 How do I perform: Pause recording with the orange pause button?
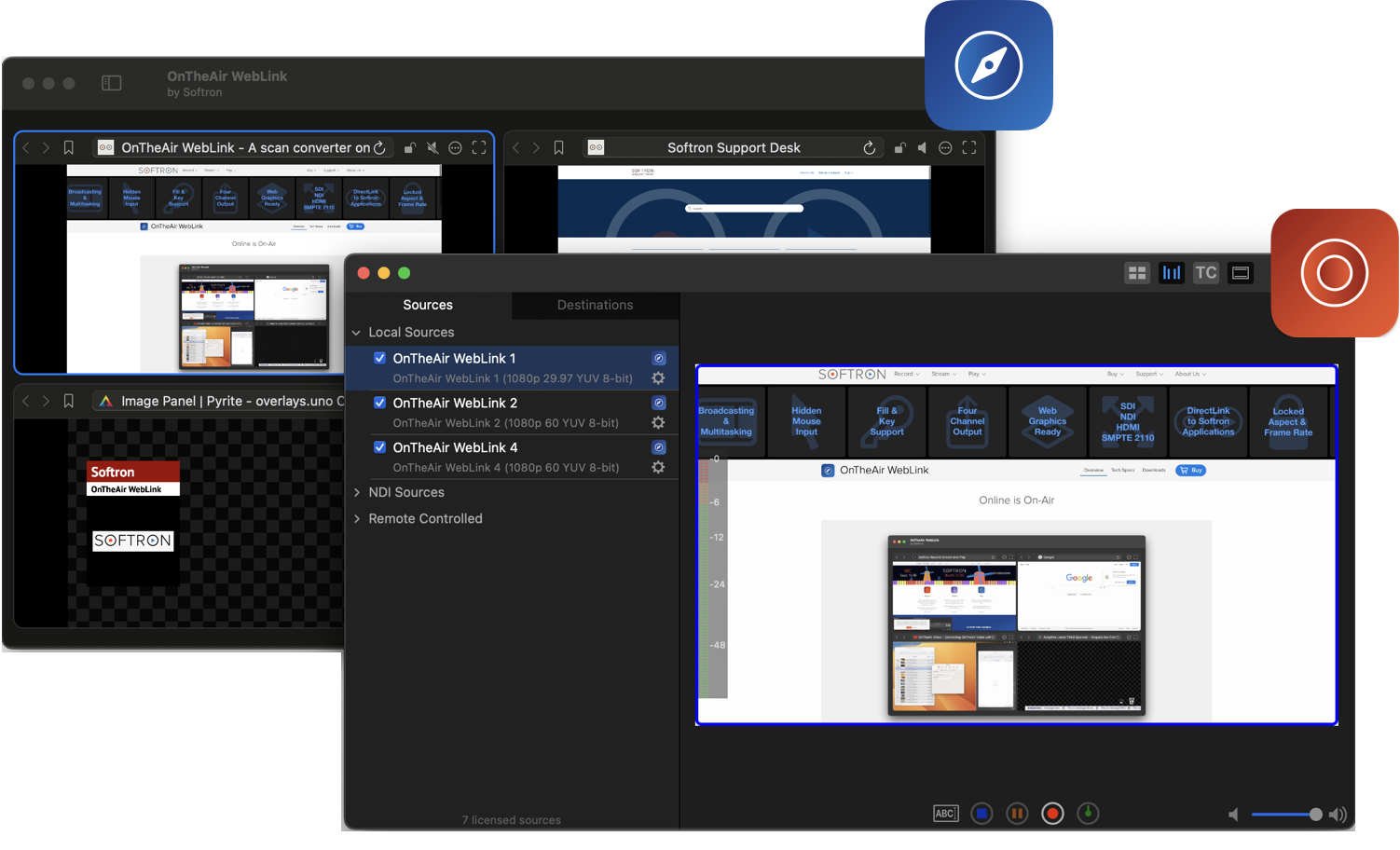(x=1017, y=814)
